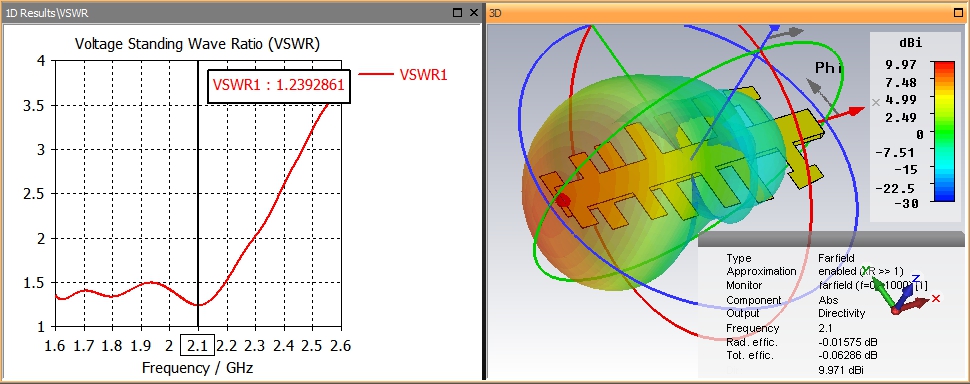Select the VSWR1 legend entry
Viewport: 970px width, 384px height.
(x=403, y=75)
